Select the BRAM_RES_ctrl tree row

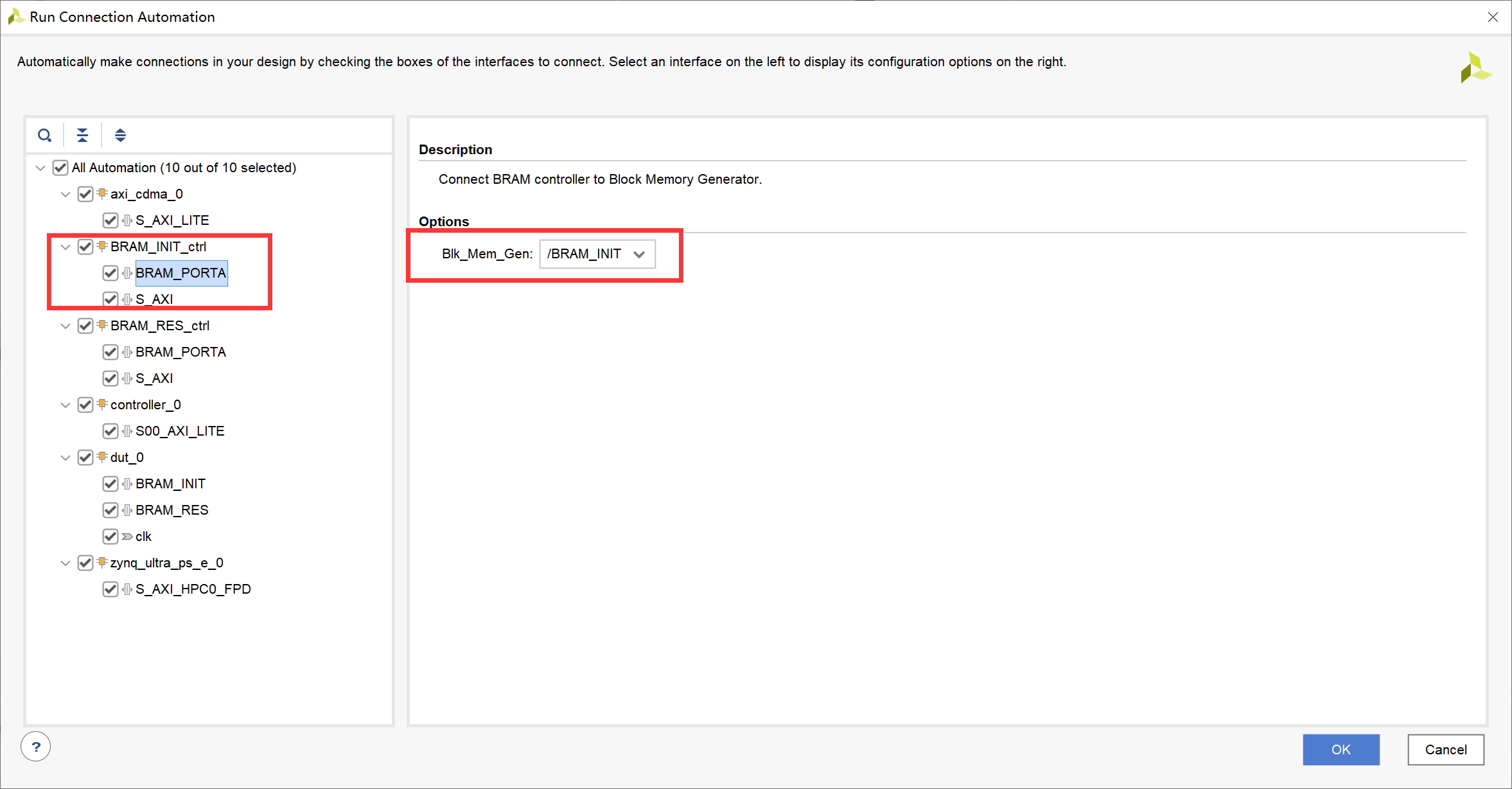pos(160,326)
